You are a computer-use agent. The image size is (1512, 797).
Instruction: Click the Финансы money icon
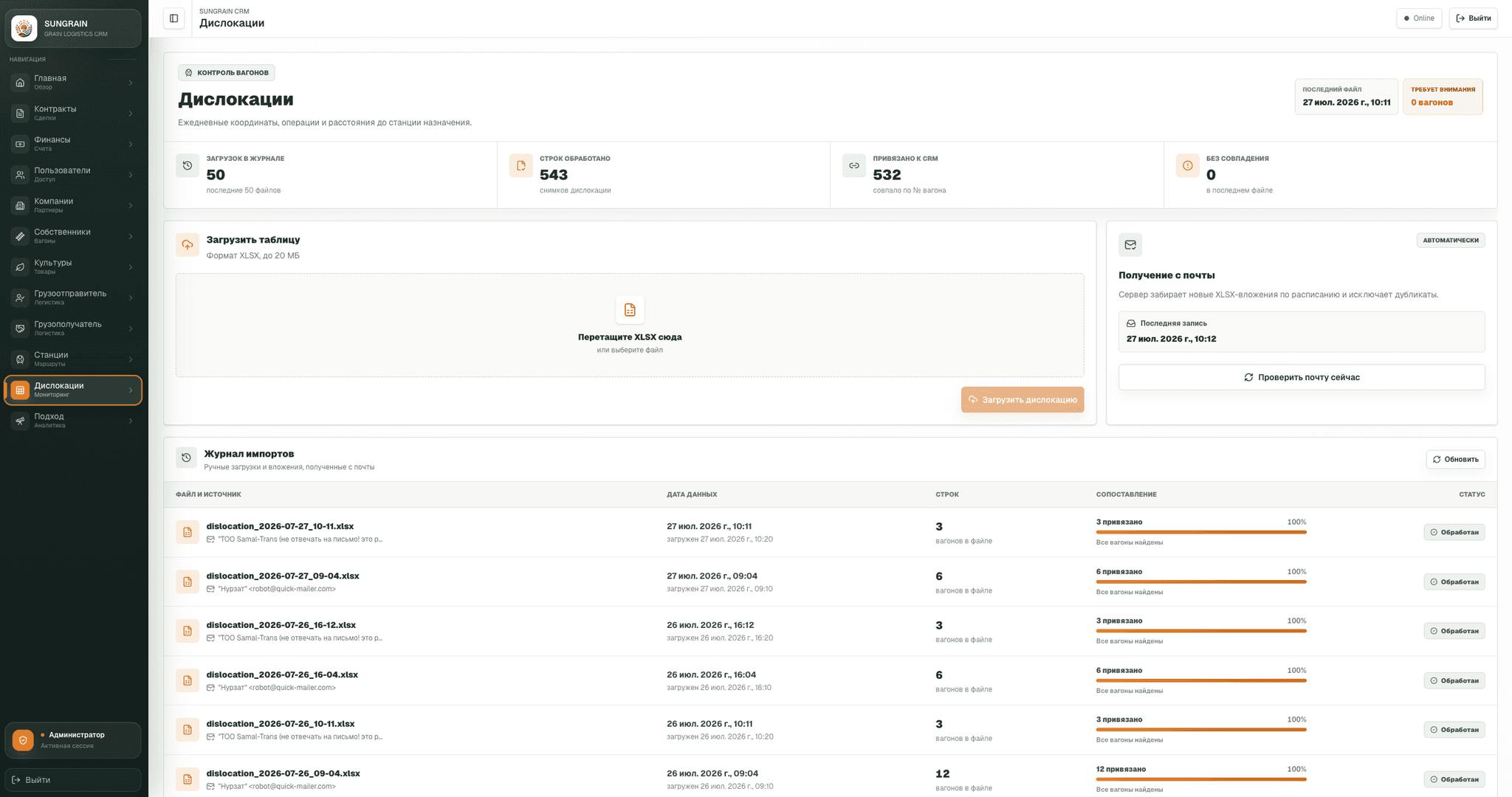(20, 144)
